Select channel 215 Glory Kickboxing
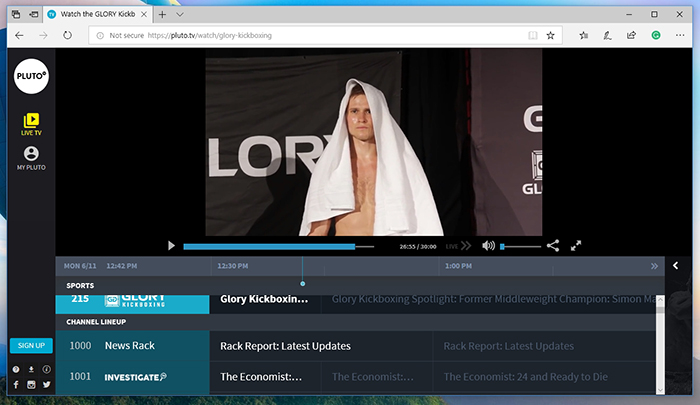Viewport: 700px width, 405px height. coord(132,304)
